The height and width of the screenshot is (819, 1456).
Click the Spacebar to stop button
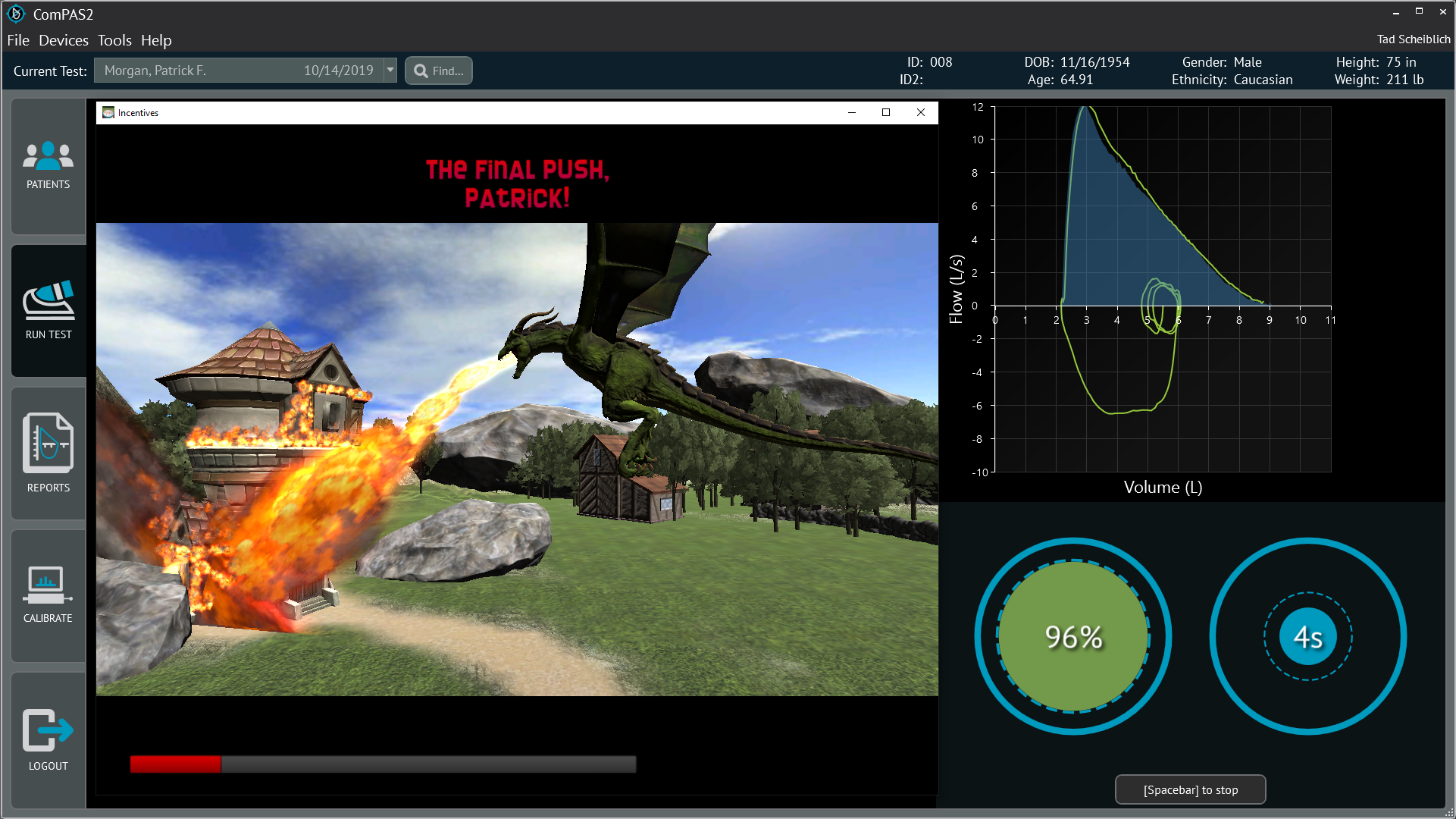coord(1191,789)
